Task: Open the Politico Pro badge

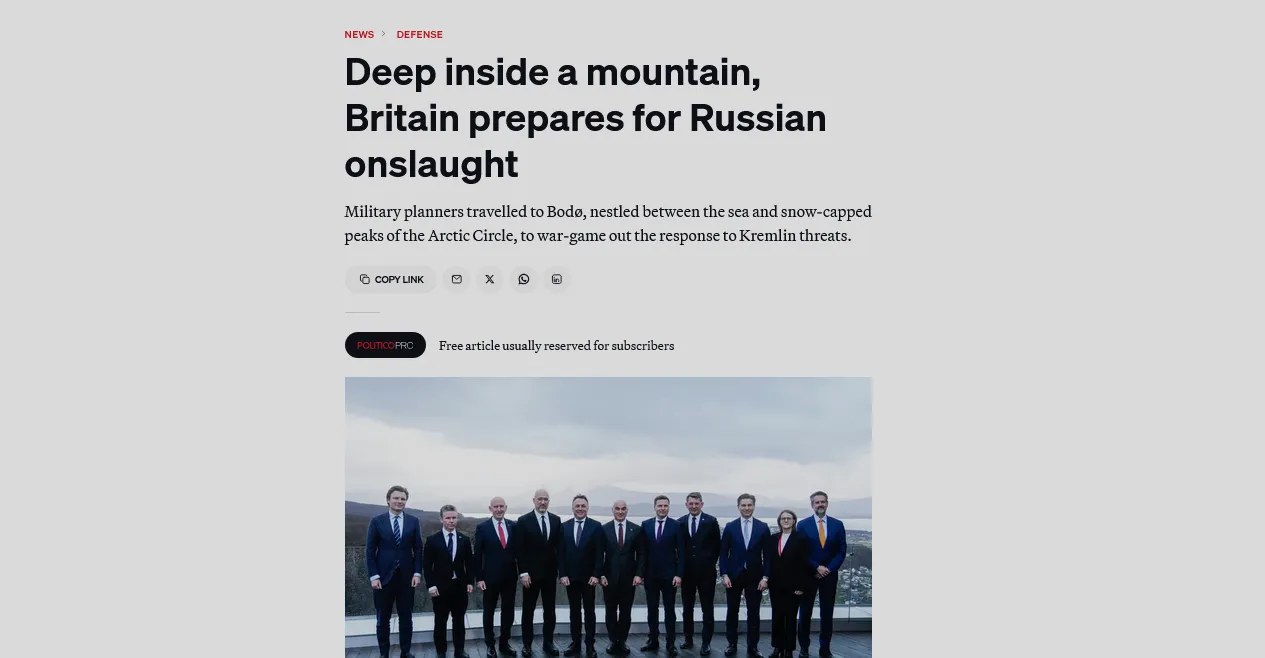Action: click(x=385, y=345)
